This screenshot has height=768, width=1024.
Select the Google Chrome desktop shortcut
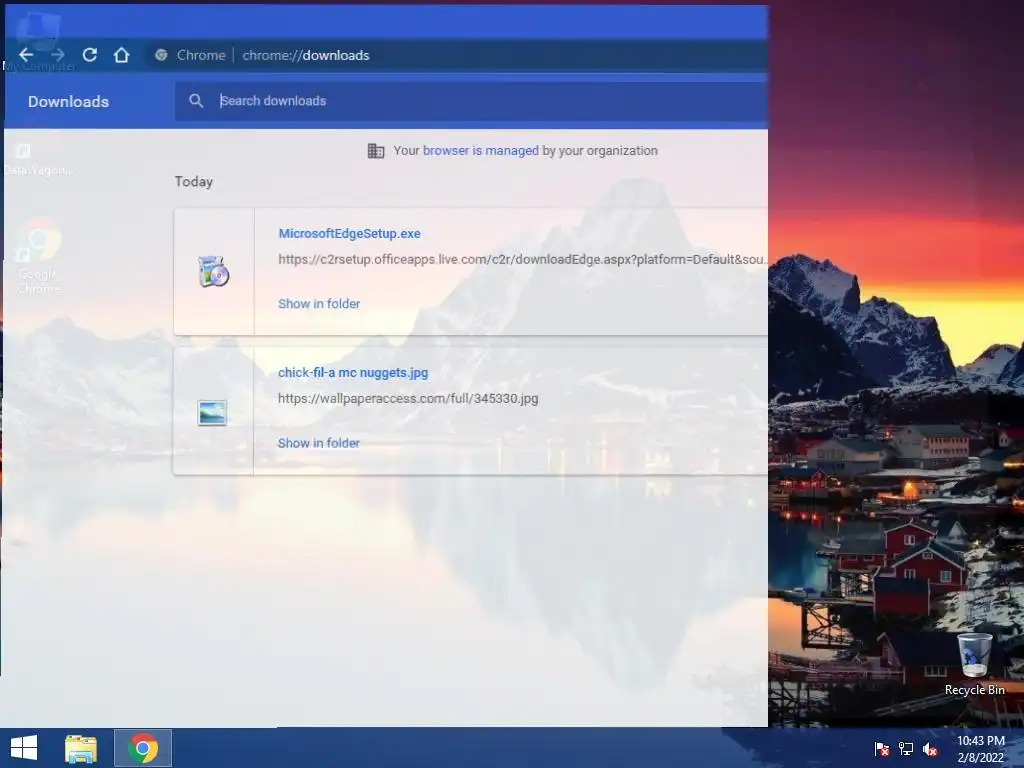click(39, 257)
